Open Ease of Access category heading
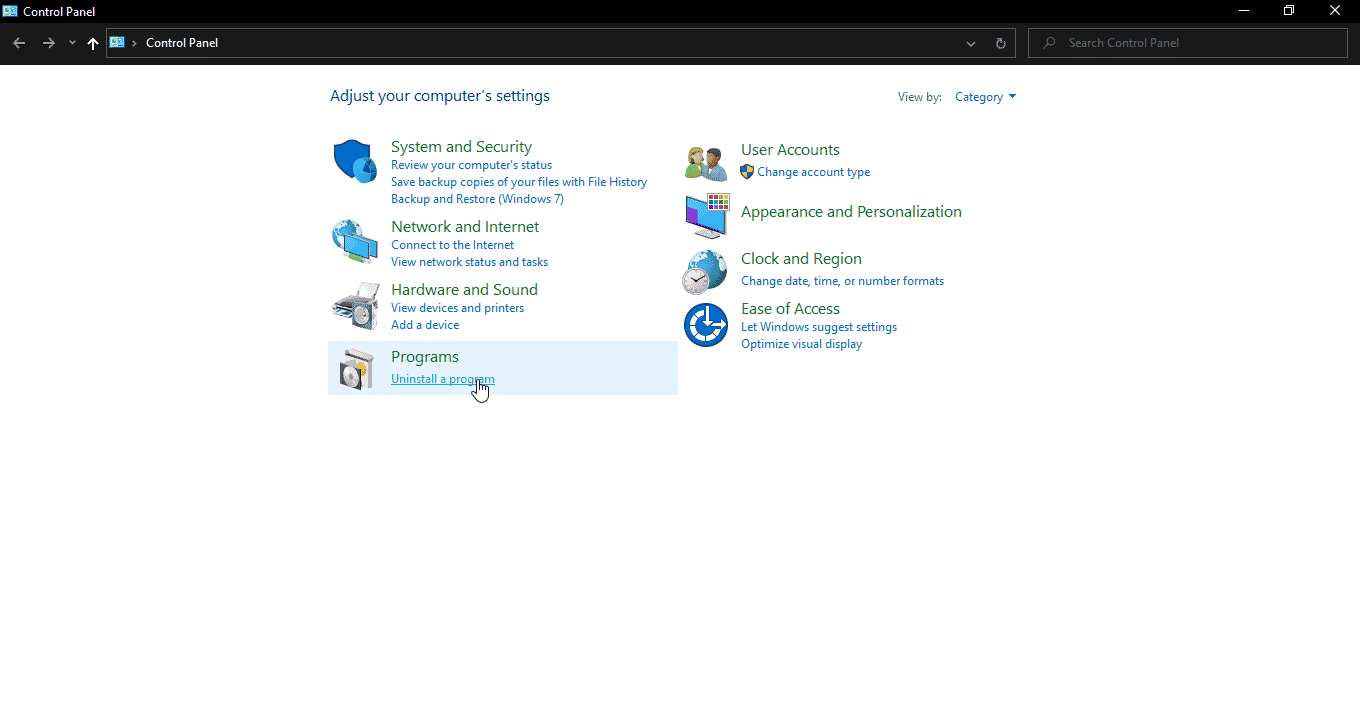The width and height of the screenshot is (1360, 728). point(790,309)
